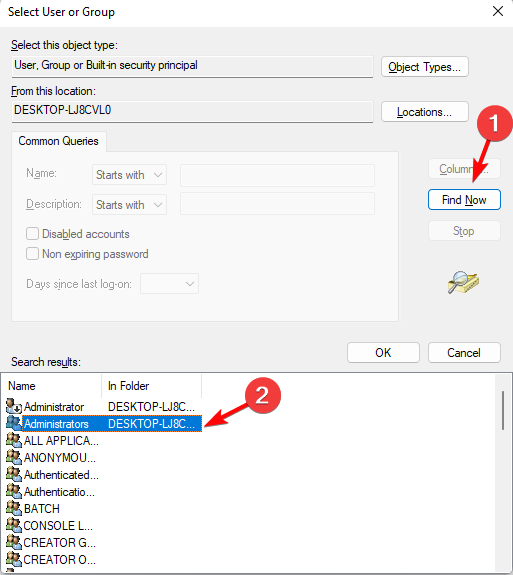Open the Name Starts with dropdown
Screen dimensions: 513x575
tap(129, 175)
